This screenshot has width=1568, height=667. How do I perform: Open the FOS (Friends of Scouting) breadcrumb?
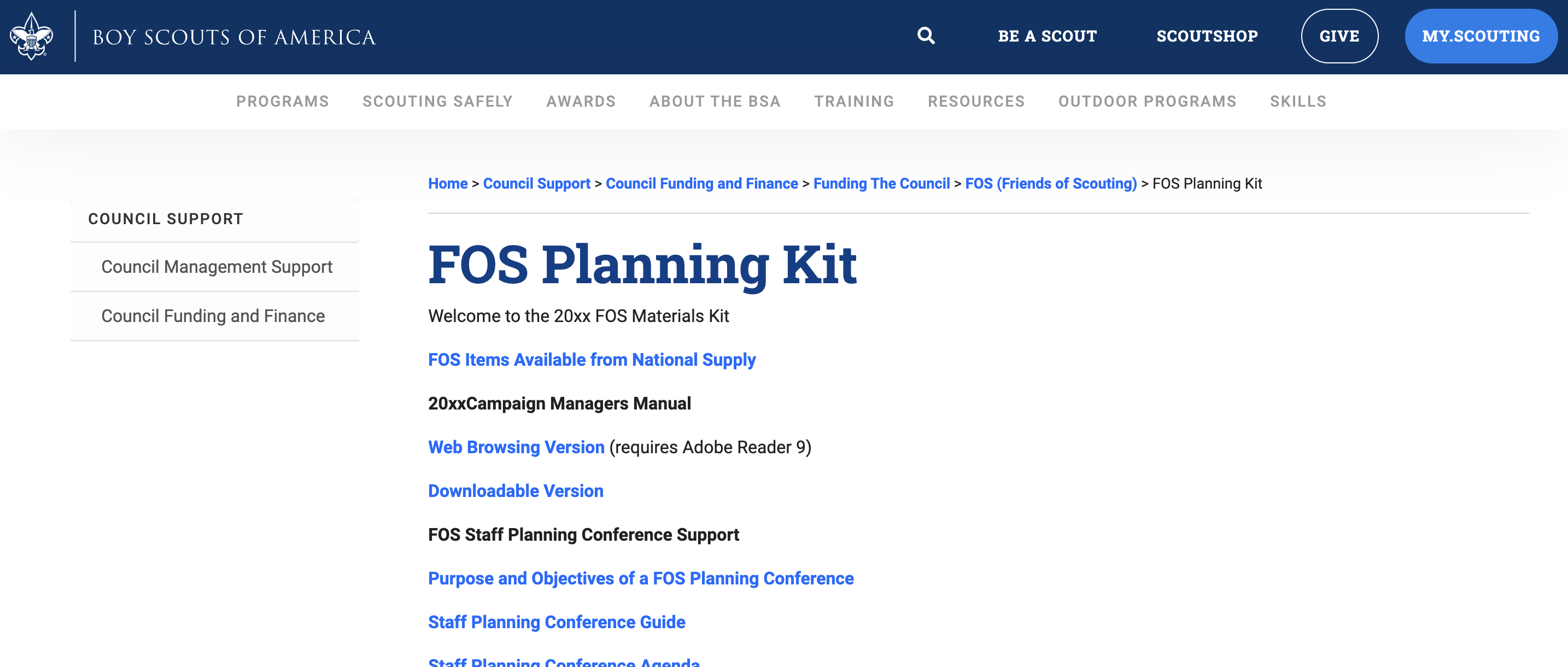click(x=1051, y=184)
